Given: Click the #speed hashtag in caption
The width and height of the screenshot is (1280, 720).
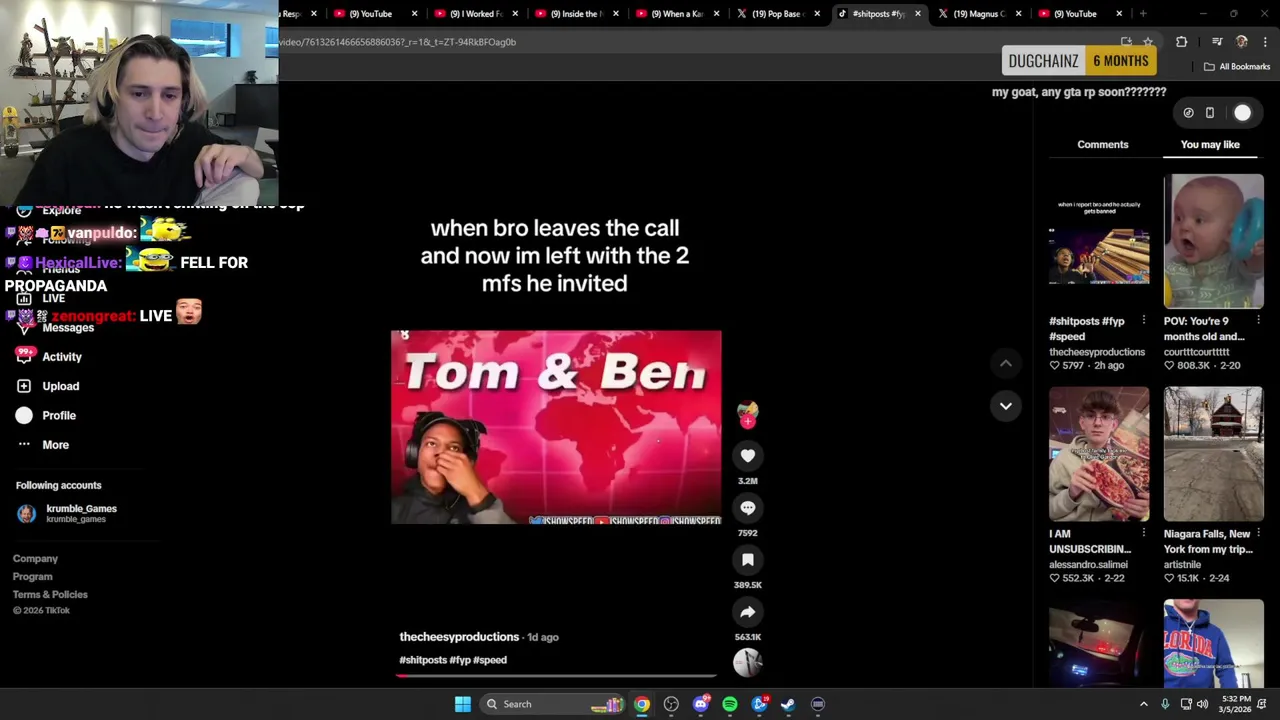Looking at the screenshot, I should [490, 660].
